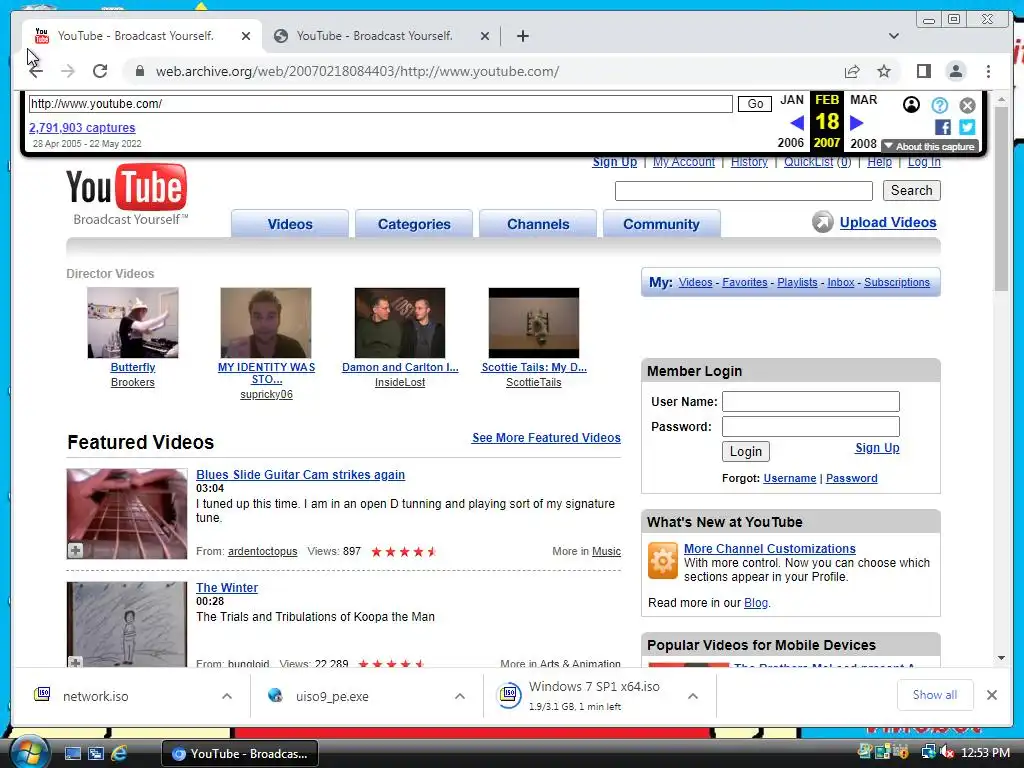Click the Upload Videos link
Viewport: 1024px width, 768px height.
coord(888,222)
